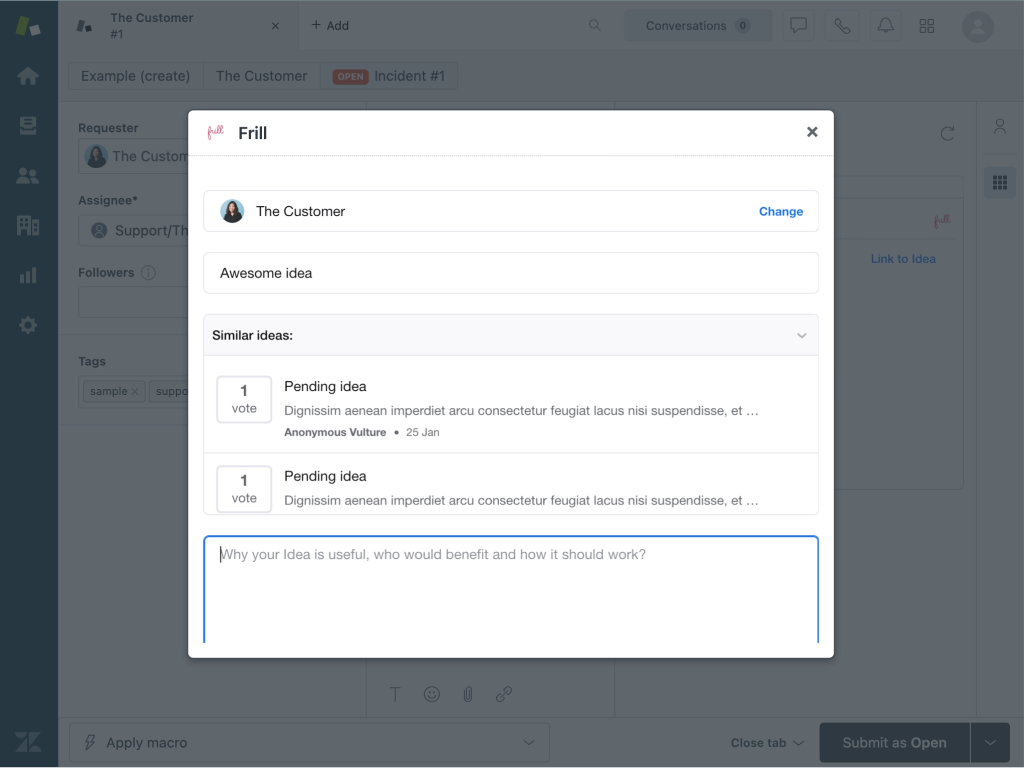This screenshot has height=768, width=1024.
Task: Open the notifications bell icon
Action: 885,26
